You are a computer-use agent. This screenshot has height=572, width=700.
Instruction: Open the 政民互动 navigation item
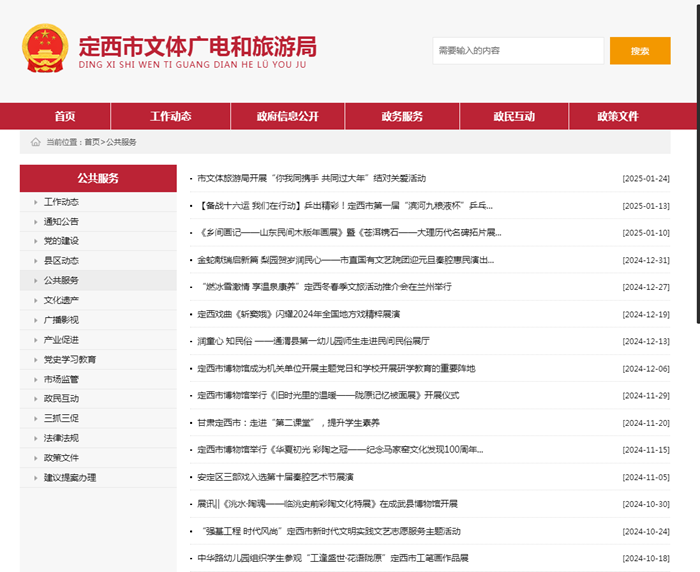click(514, 116)
